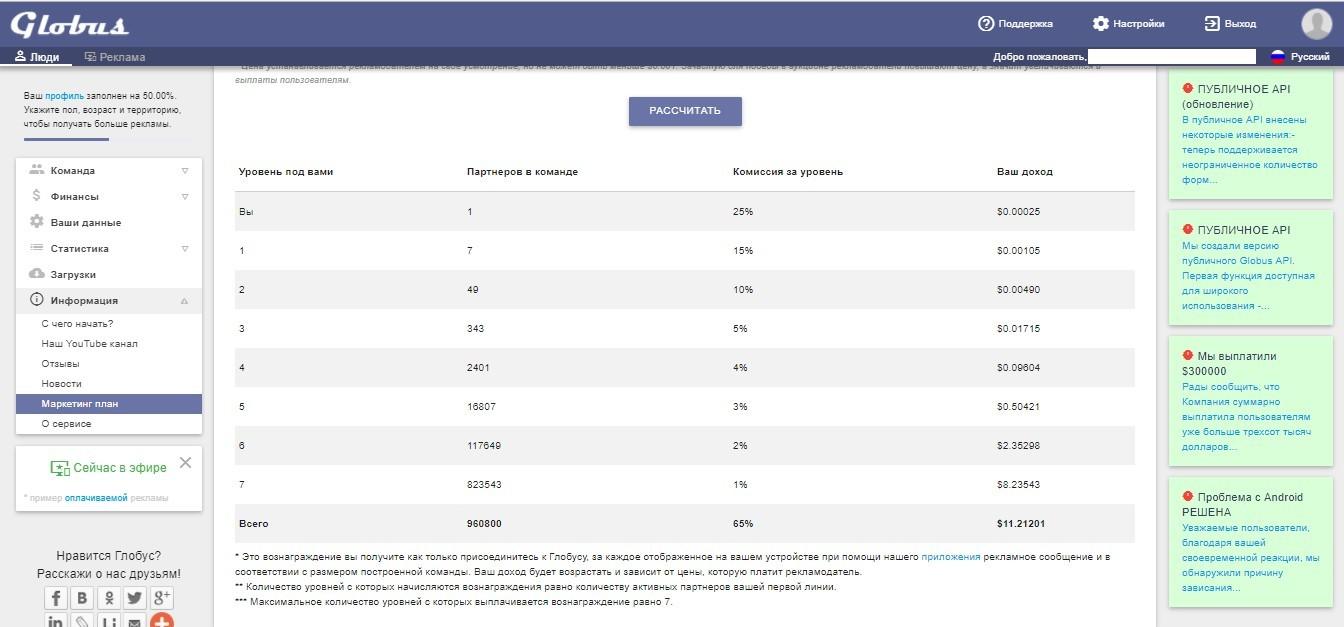Image resolution: width=1344 pixels, height=627 pixels.
Task: Click the Загрузки cloud icon
Action: pyautogui.click(x=37, y=274)
